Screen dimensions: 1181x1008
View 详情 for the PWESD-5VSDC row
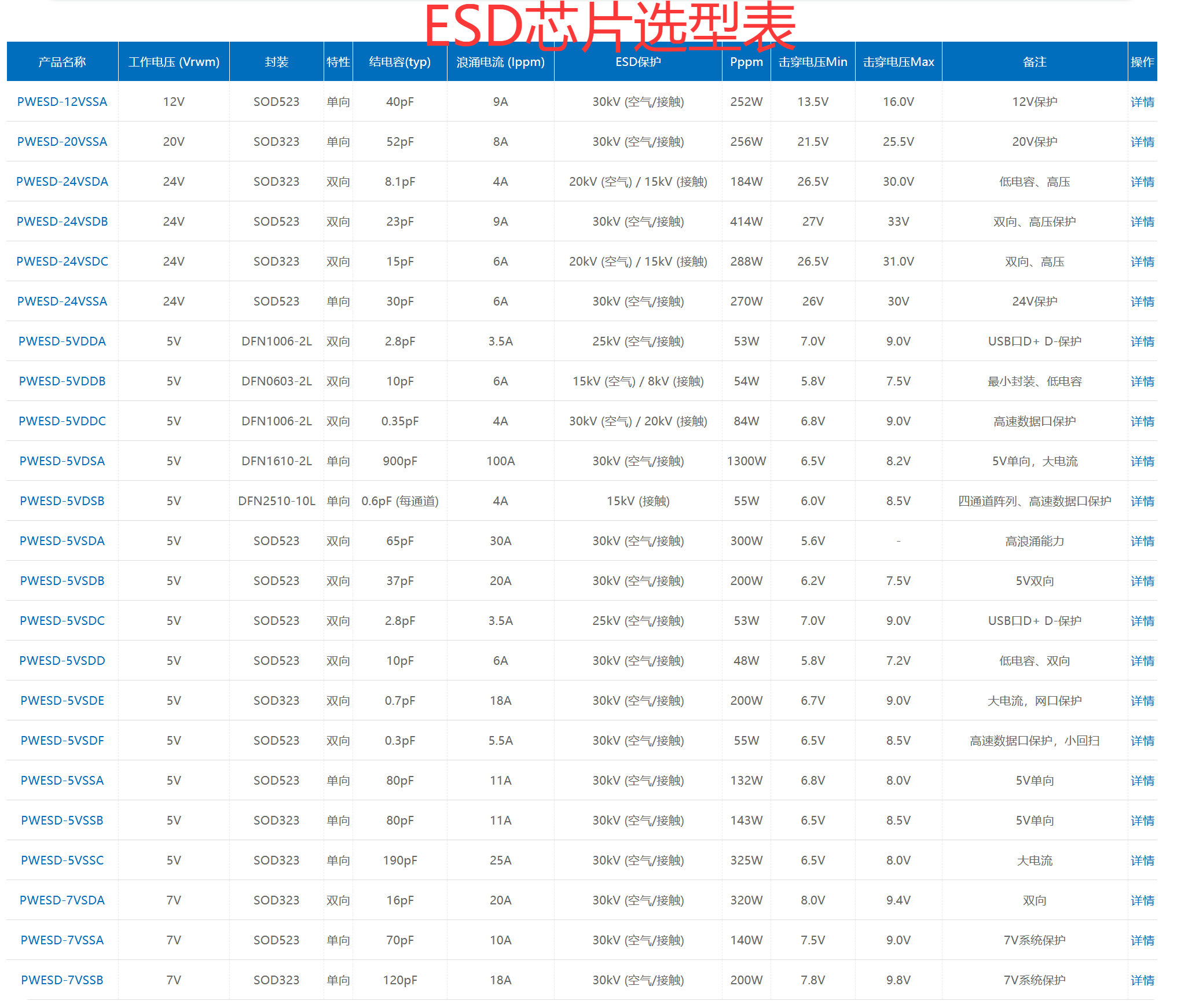pos(1142,621)
